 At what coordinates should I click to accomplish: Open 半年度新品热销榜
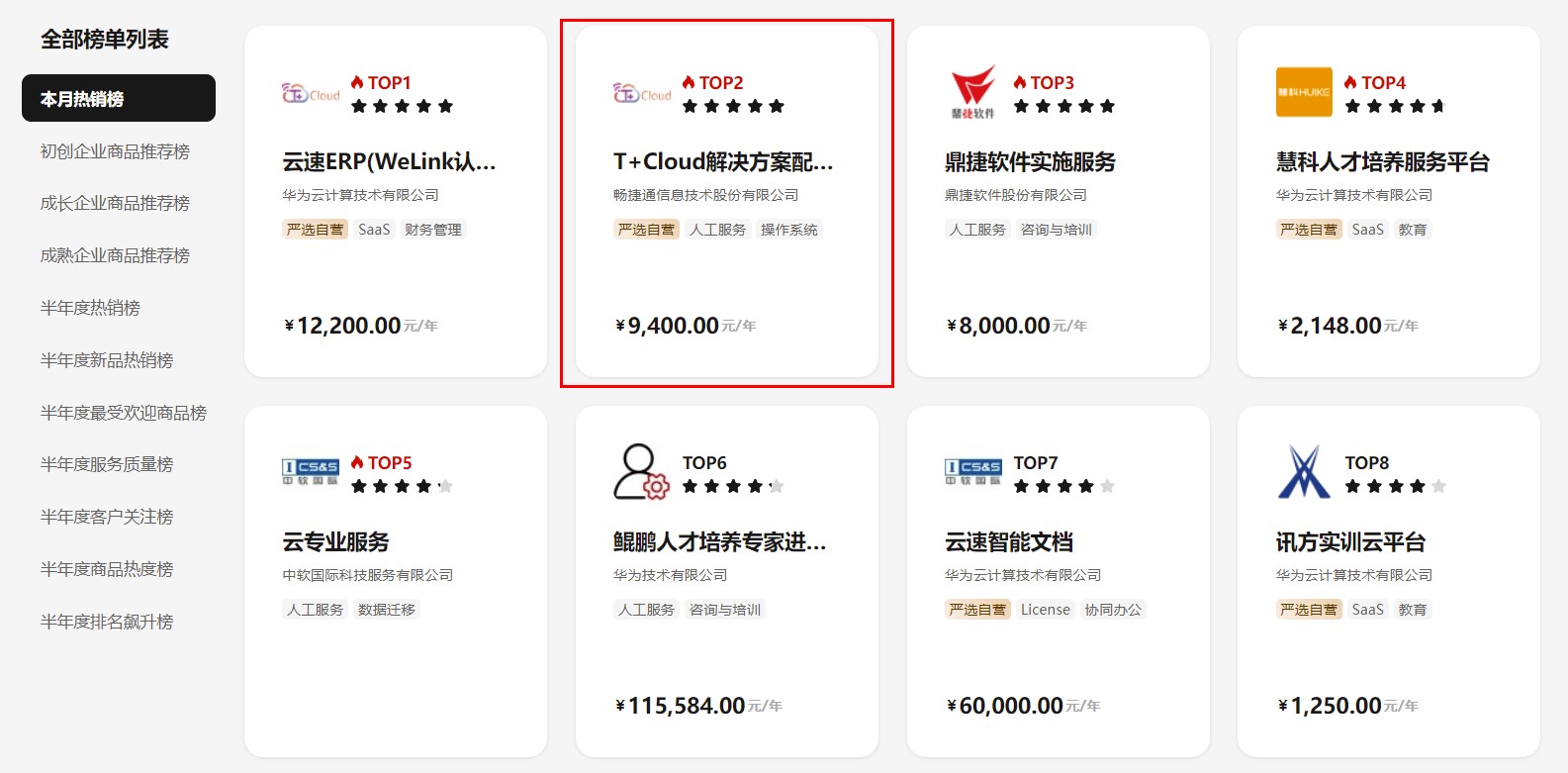tap(107, 360)
